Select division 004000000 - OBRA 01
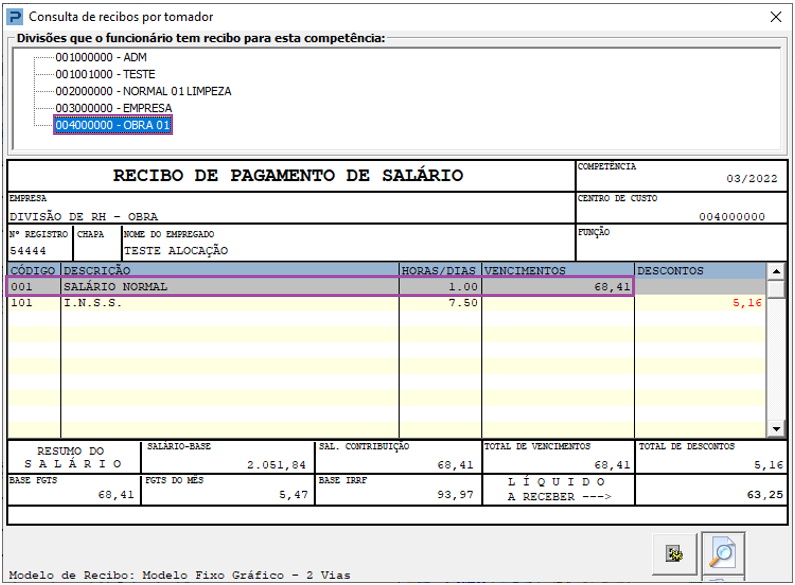Image resolution: width=795 pixels, height=585 pixels. [113, 125]
